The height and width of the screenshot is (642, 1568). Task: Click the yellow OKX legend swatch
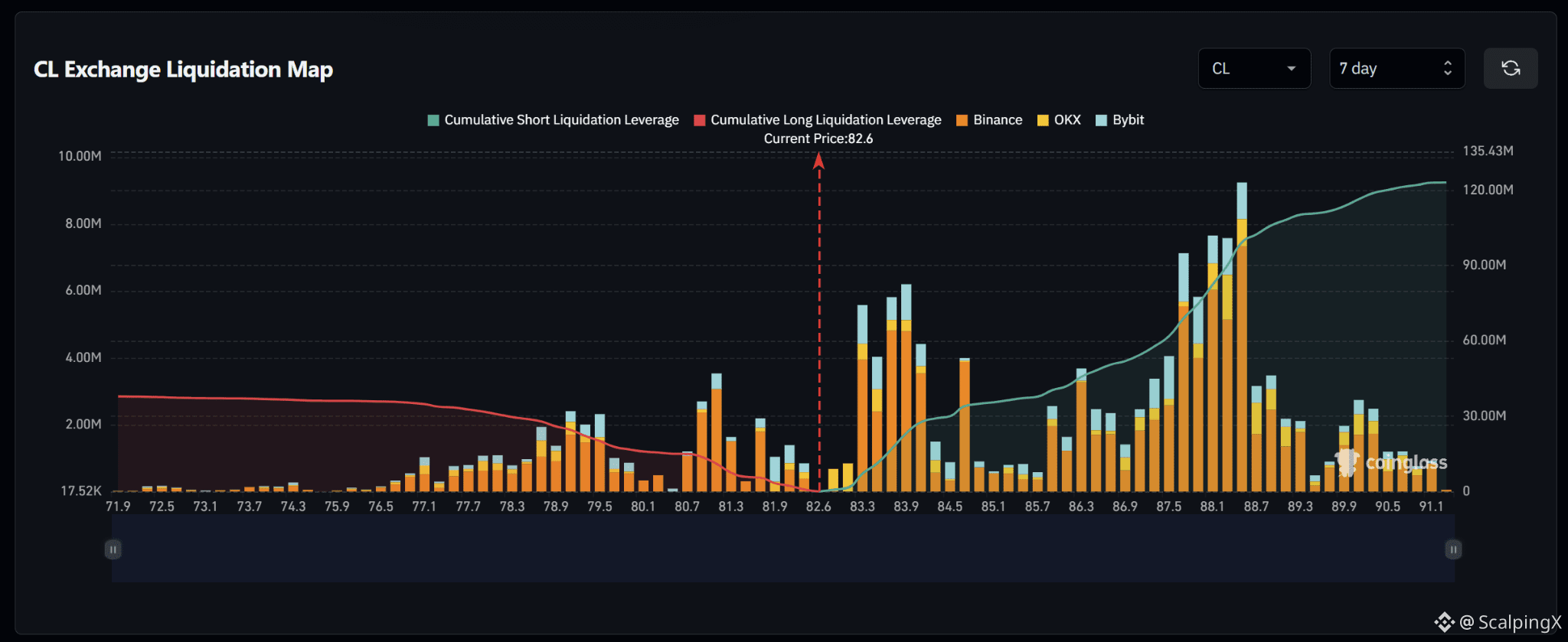pyautogui.click(x=1043, y=120)
